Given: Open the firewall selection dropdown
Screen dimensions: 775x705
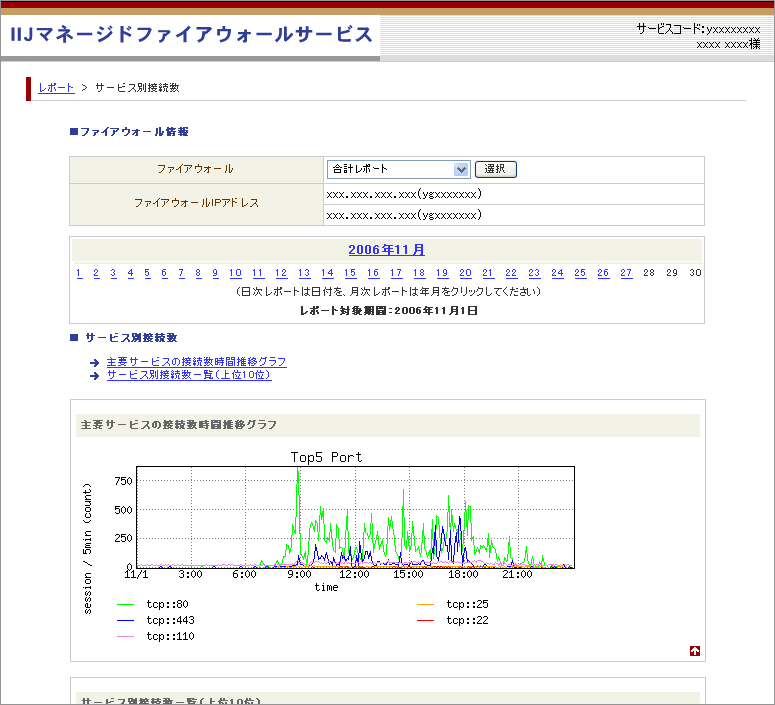Looking at the screenshot, I should coord(398,170).
